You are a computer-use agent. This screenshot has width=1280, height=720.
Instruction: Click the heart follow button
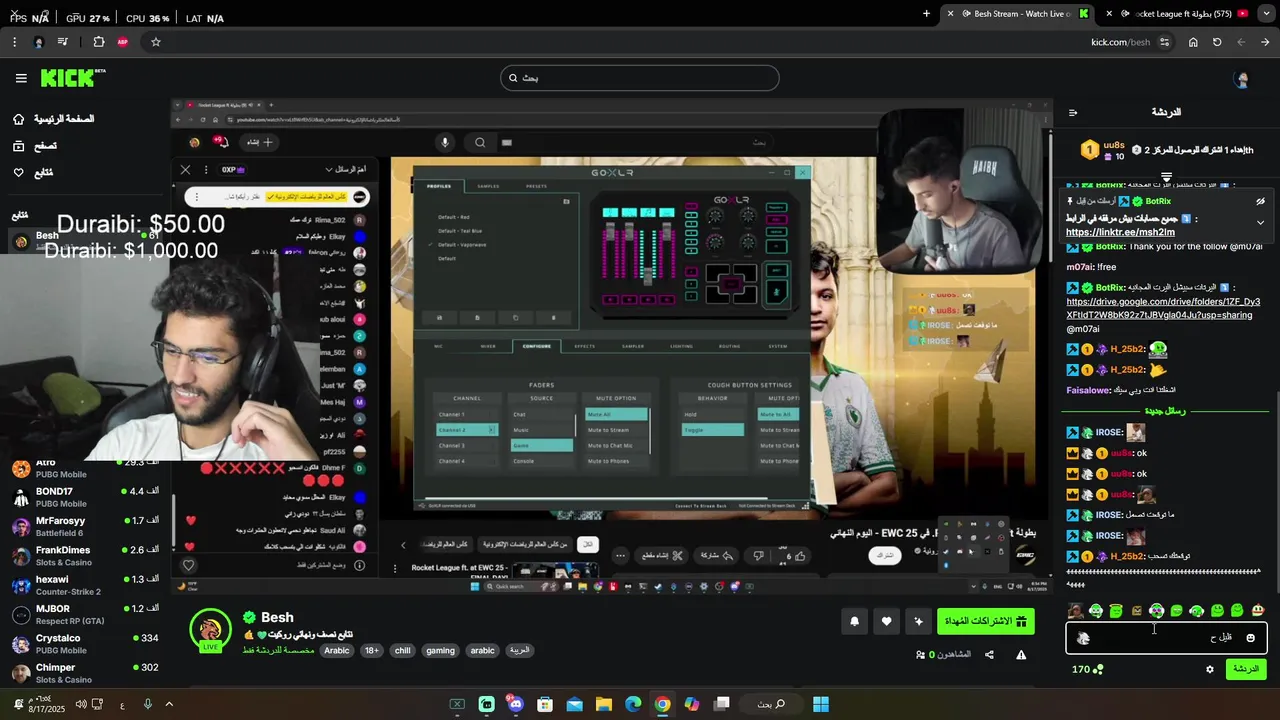point(886,621)
